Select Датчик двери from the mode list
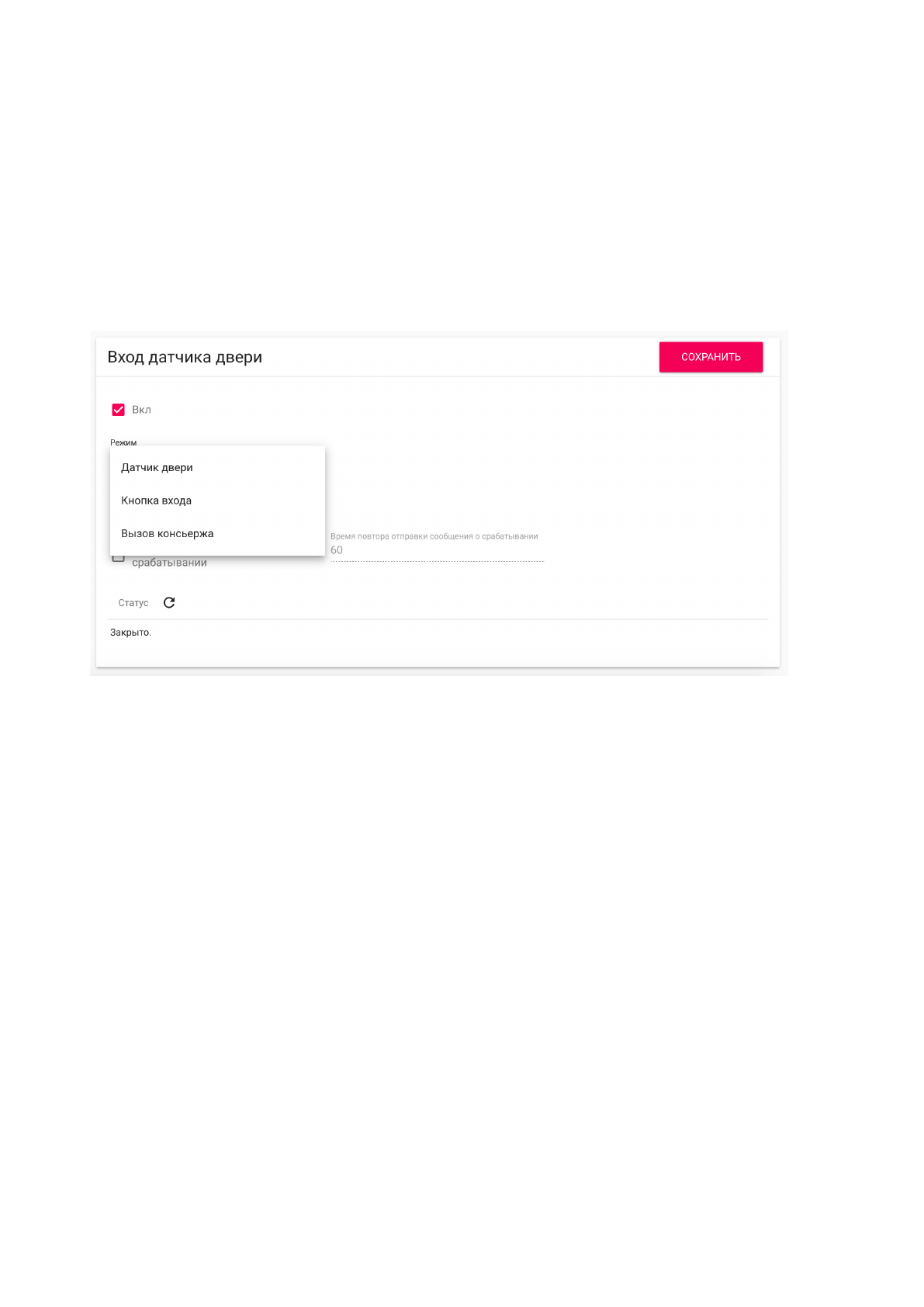 click(x=157, y=467)
